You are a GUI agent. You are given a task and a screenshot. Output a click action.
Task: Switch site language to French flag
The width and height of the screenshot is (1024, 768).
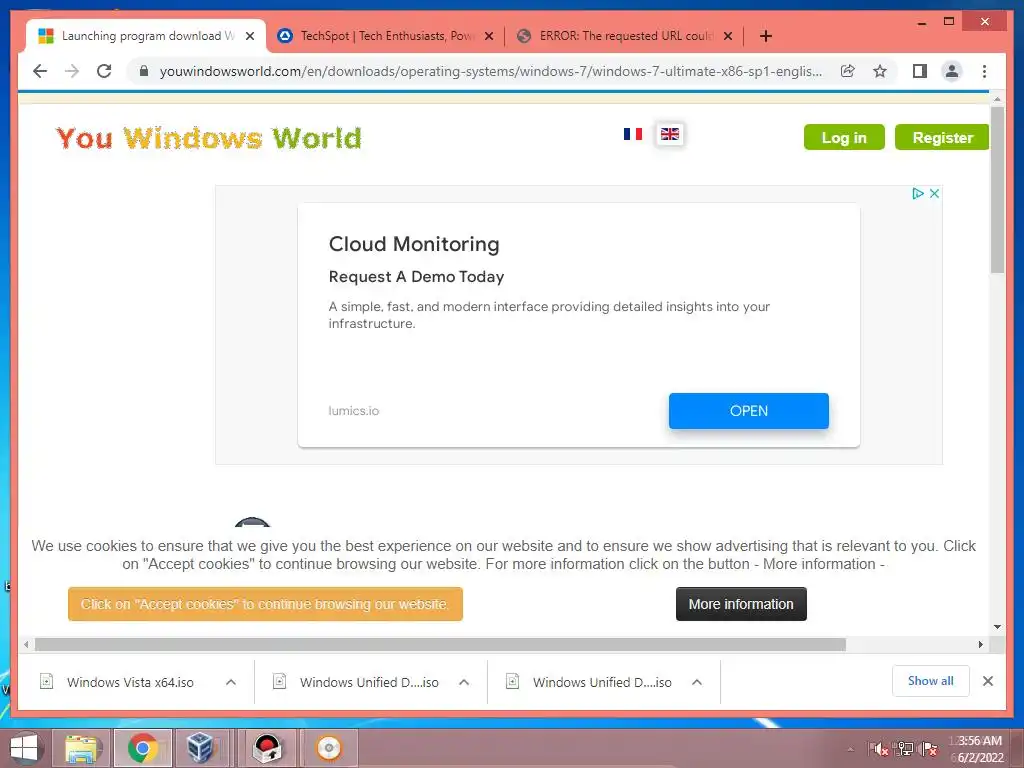[x=633, y=134]
